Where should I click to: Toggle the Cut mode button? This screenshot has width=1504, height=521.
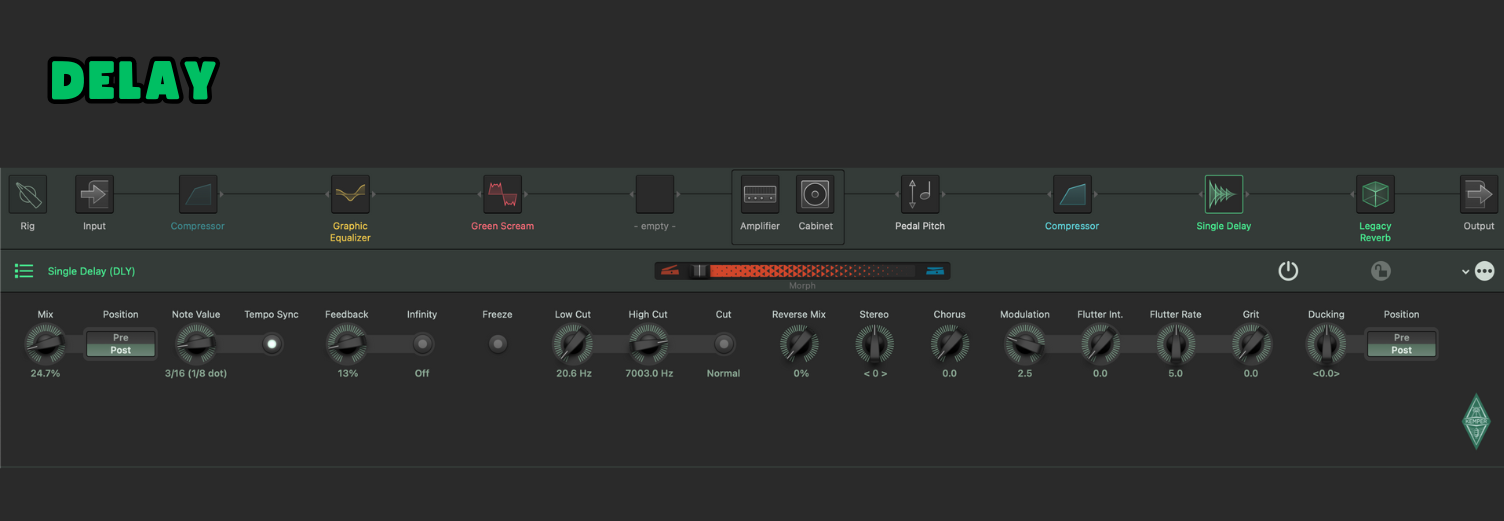coord(723,344)
